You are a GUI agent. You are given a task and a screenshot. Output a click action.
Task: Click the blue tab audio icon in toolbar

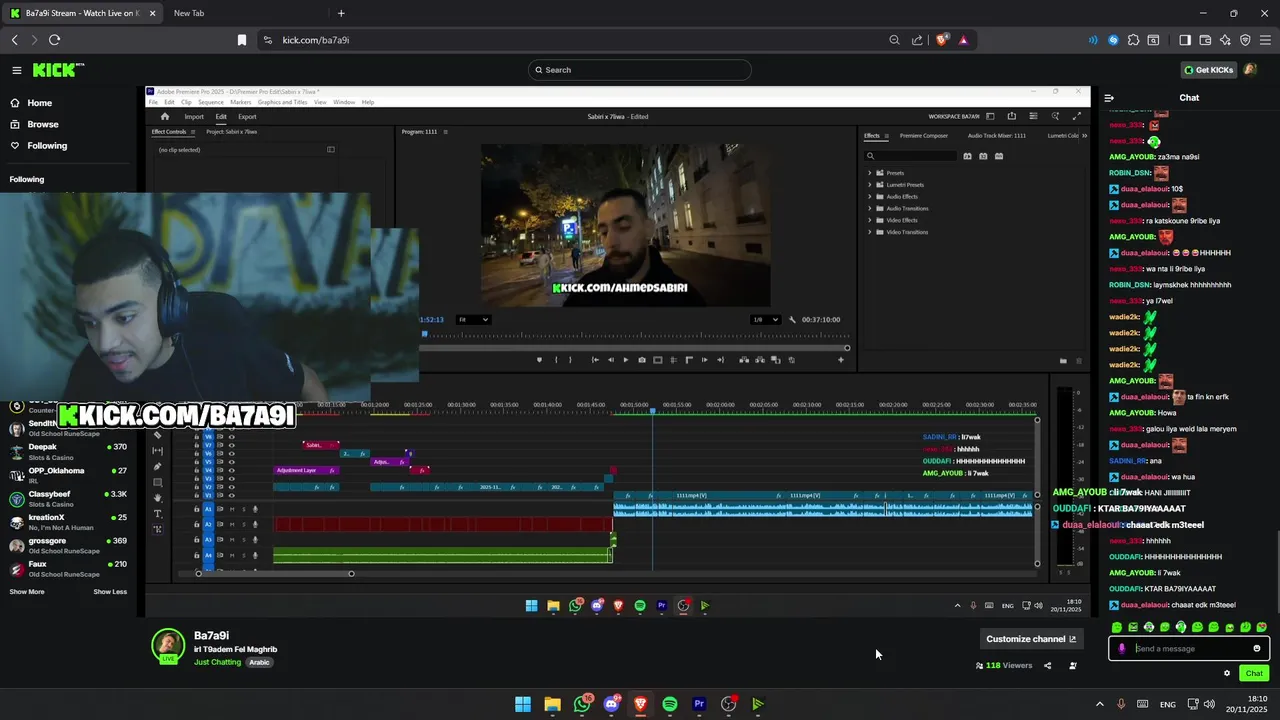1093,40
